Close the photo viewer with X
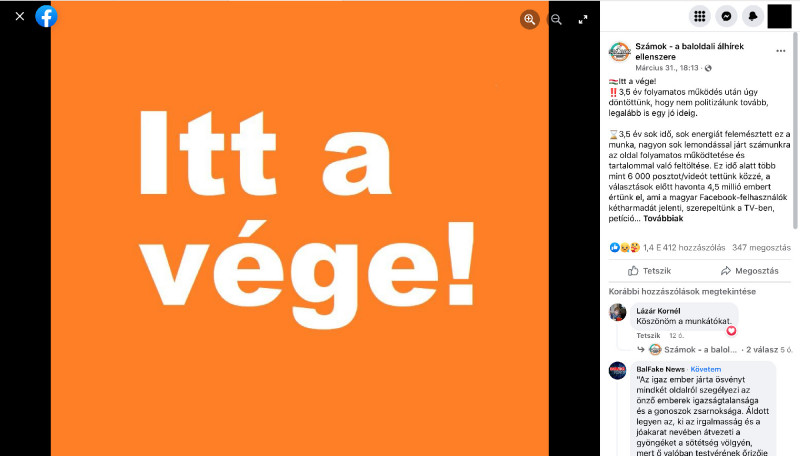The width and height of the screenshot is (800, 456). coord(20,16)
